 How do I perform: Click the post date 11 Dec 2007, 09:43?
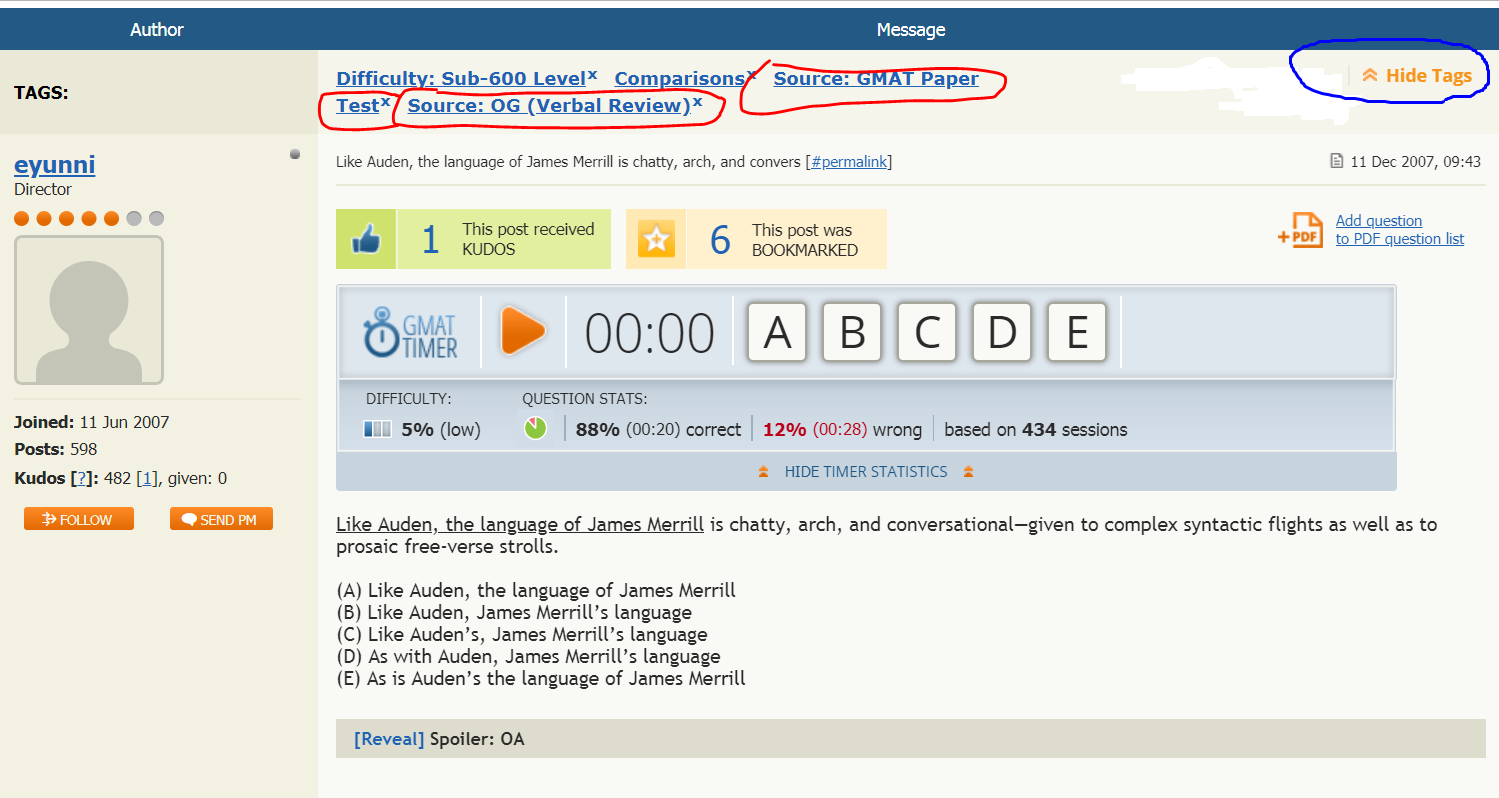(x=1415, y=162)
